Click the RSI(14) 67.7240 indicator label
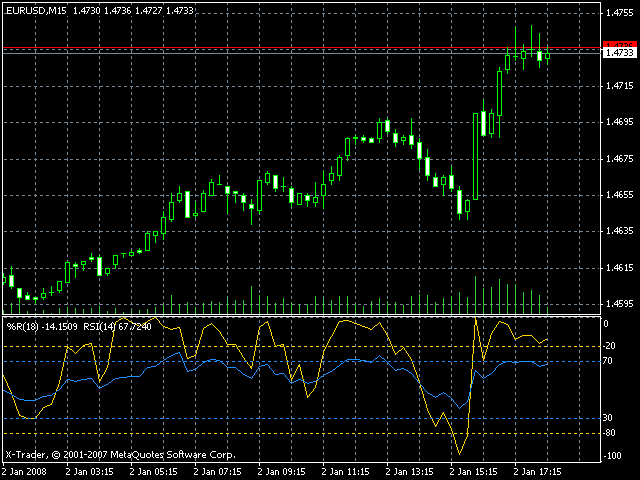Screen dimensions: 640x480 [118, 327]
